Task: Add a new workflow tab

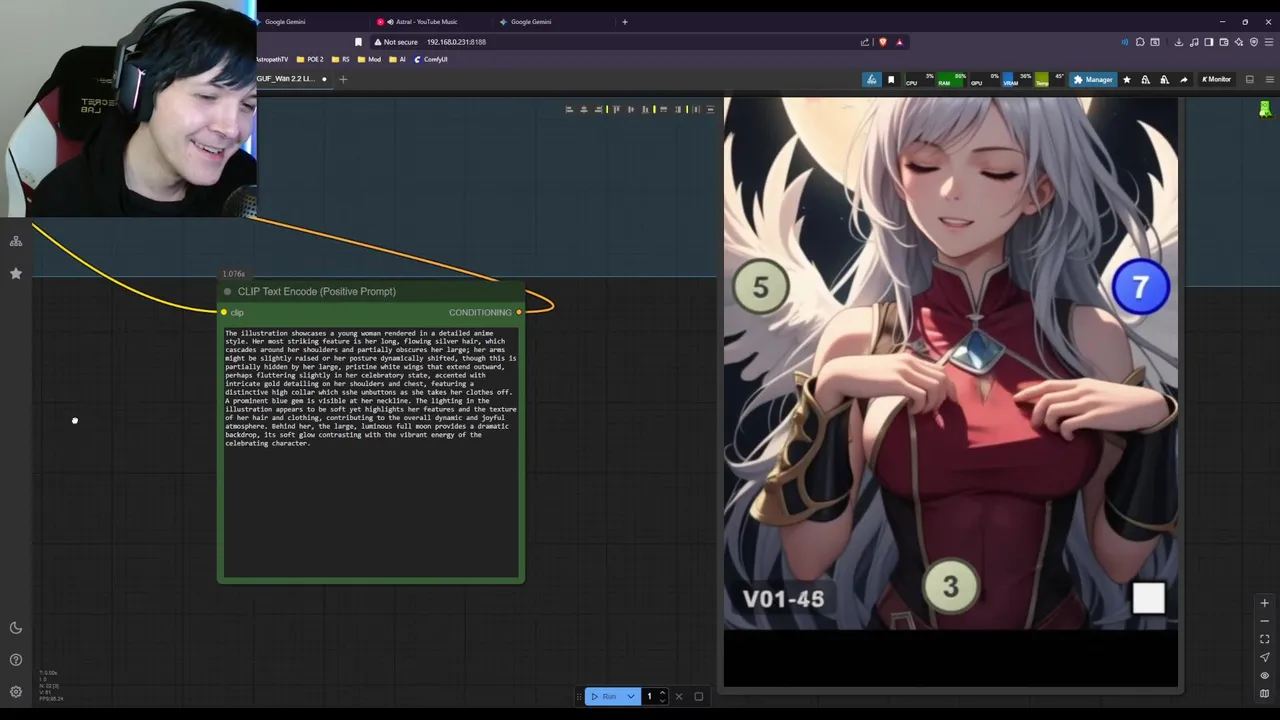Action: point(343,79)
